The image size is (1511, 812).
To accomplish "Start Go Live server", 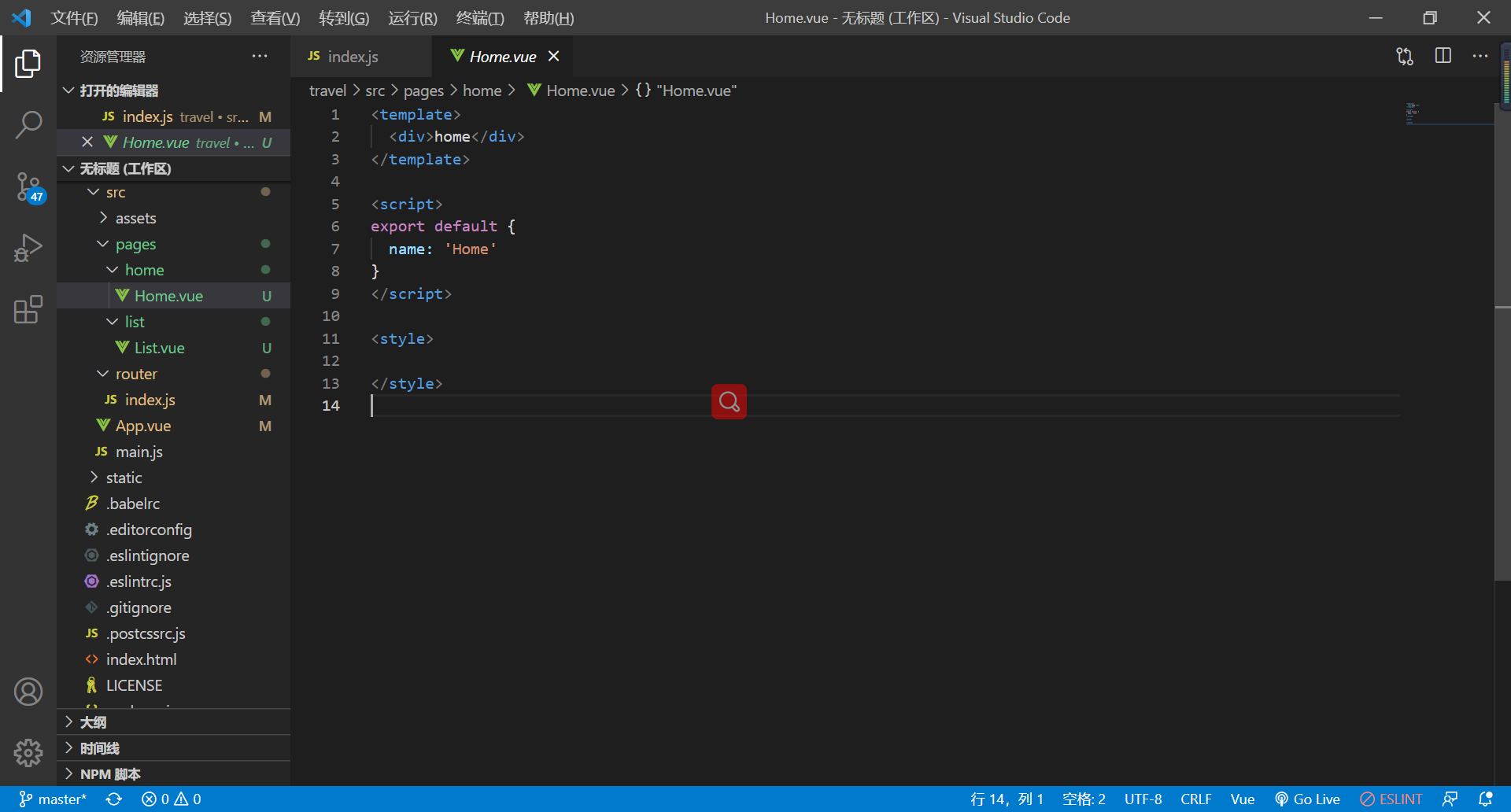I will [x=1307, y=799].
